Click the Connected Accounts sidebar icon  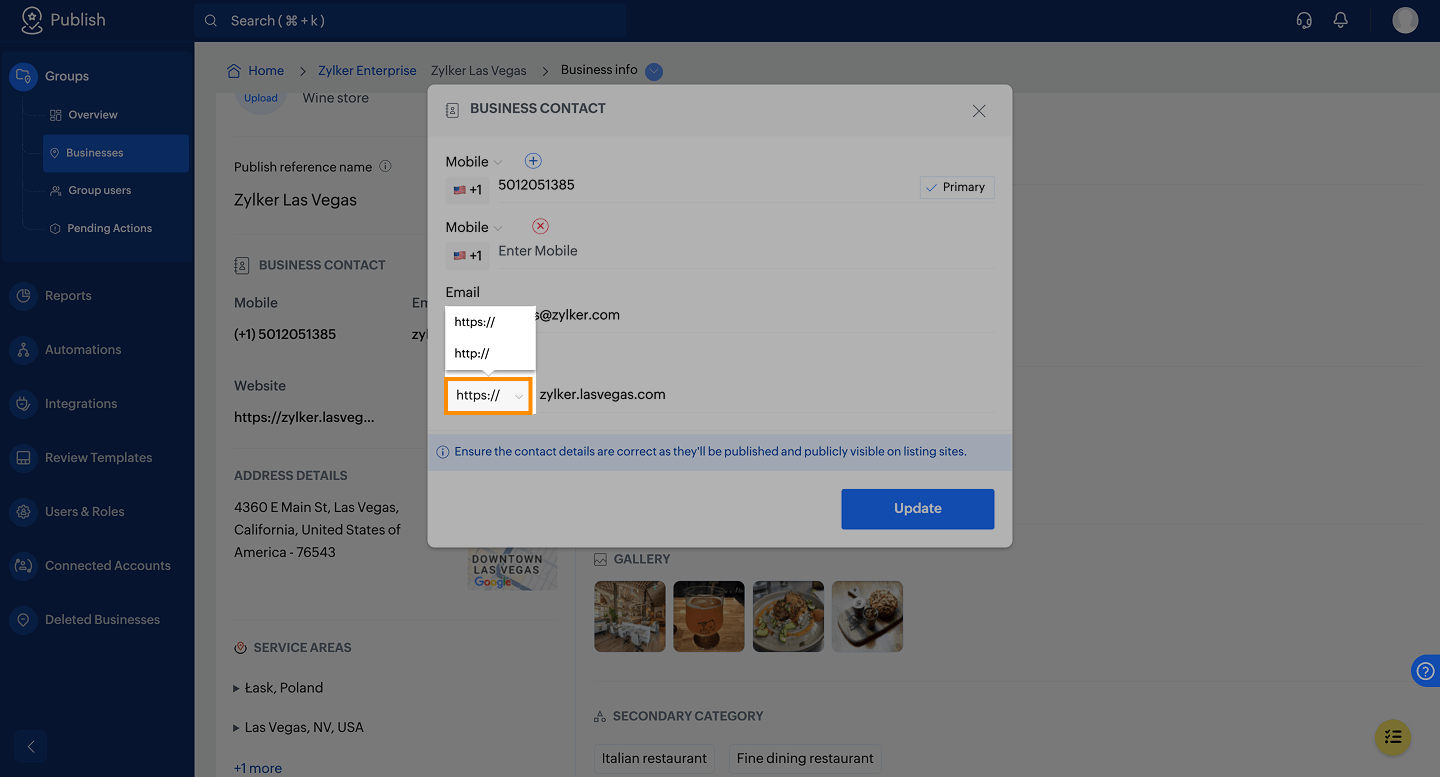click(23, 566)
